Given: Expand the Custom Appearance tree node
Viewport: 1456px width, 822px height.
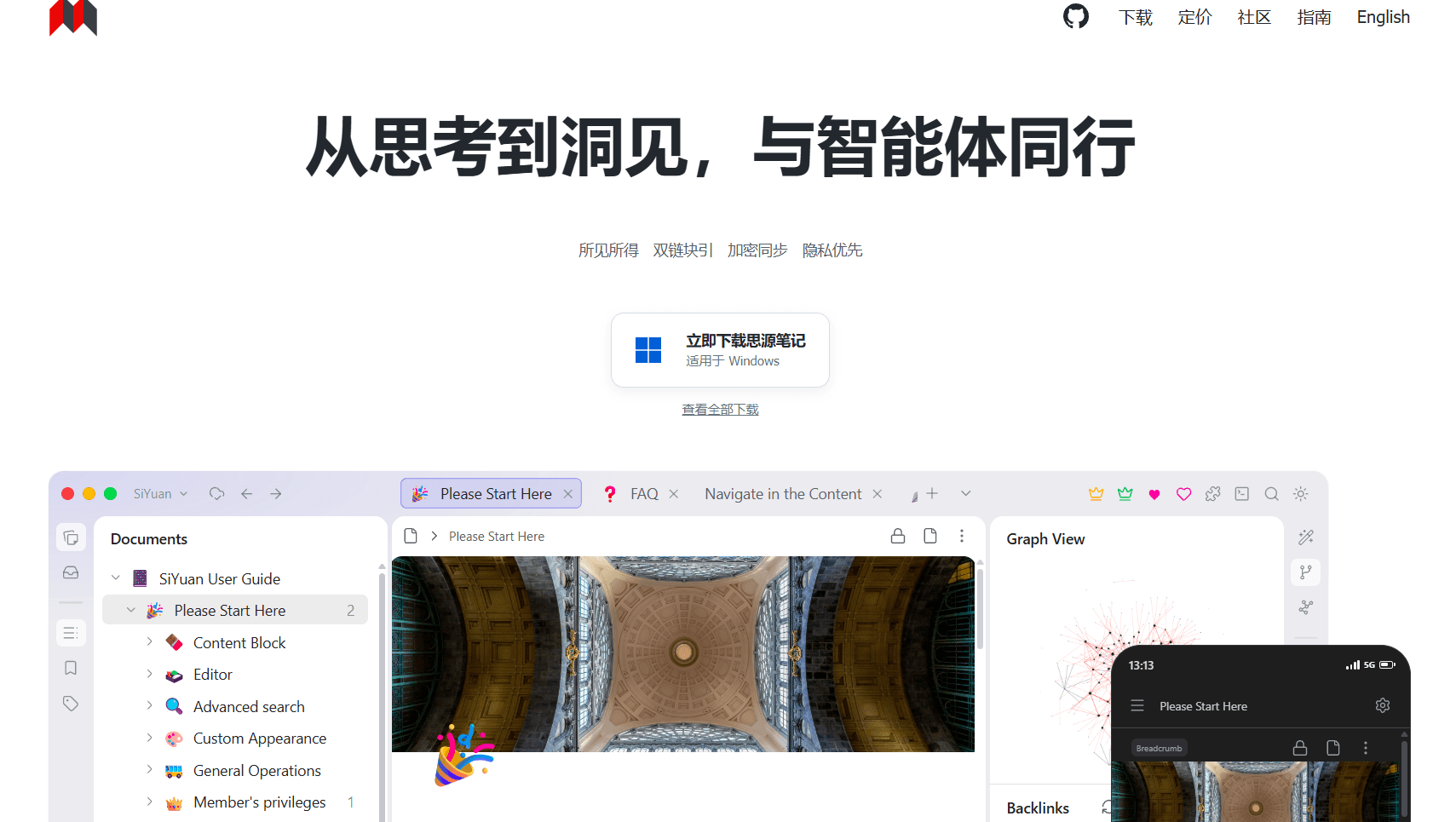Looking at the screenshot, I should point(149,738).
